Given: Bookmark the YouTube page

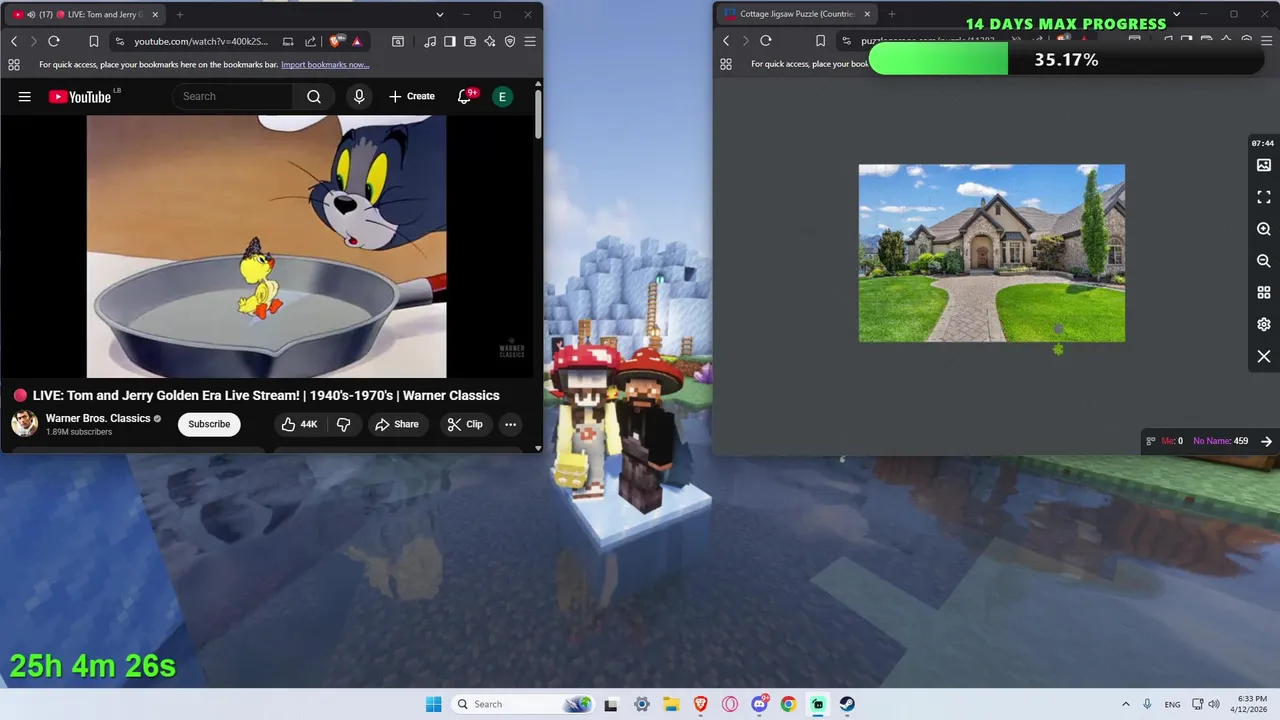Looking at the screenshot, I should (93, 41).
